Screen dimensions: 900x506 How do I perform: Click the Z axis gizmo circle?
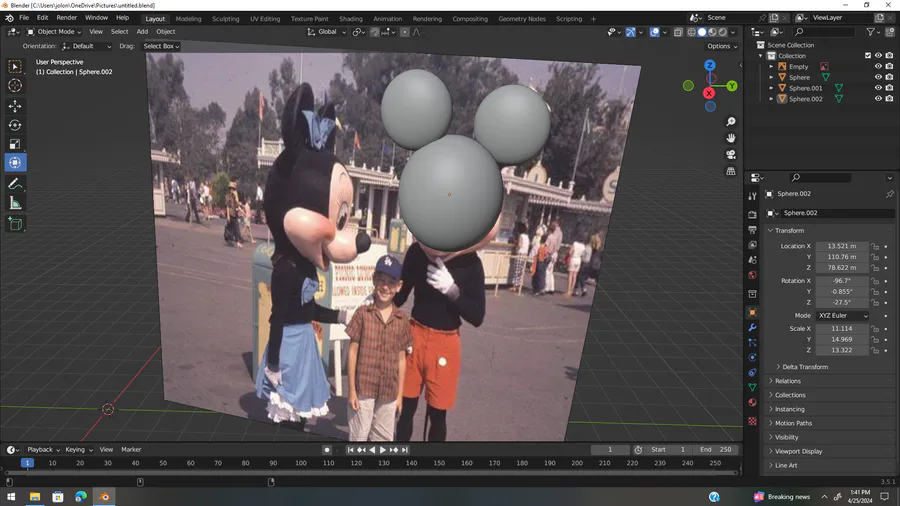710,65
